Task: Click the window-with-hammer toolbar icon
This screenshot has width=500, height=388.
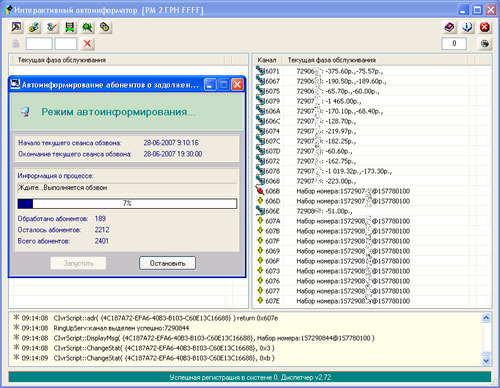Action: click(16, 27)
